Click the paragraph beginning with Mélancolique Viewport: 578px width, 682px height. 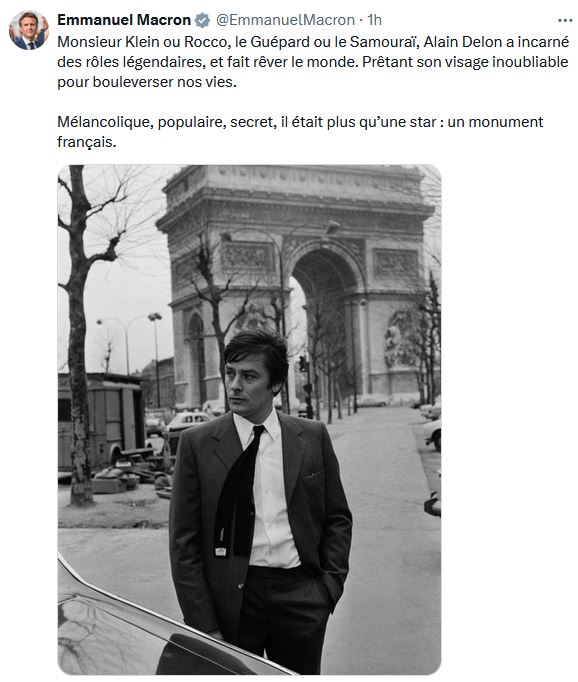click(x=300, y=132)
